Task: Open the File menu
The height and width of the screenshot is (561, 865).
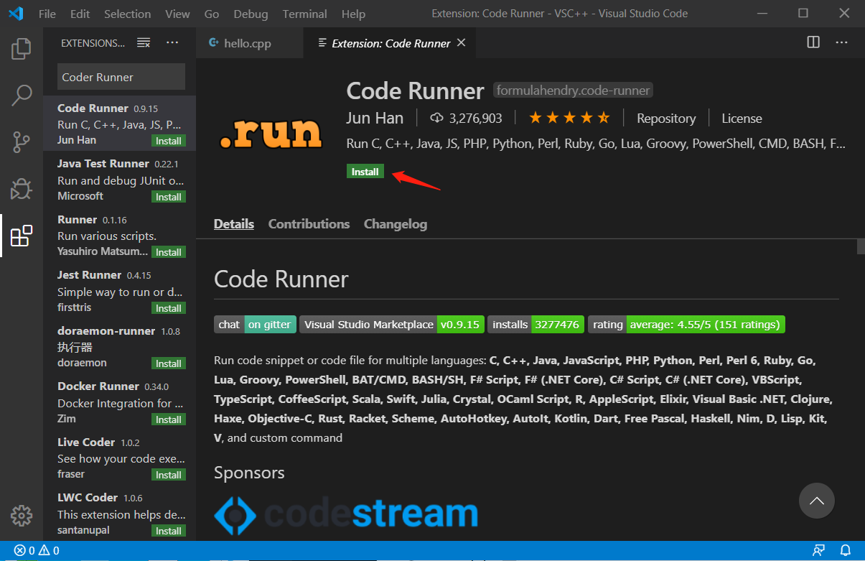Action: tap(47, 14)
